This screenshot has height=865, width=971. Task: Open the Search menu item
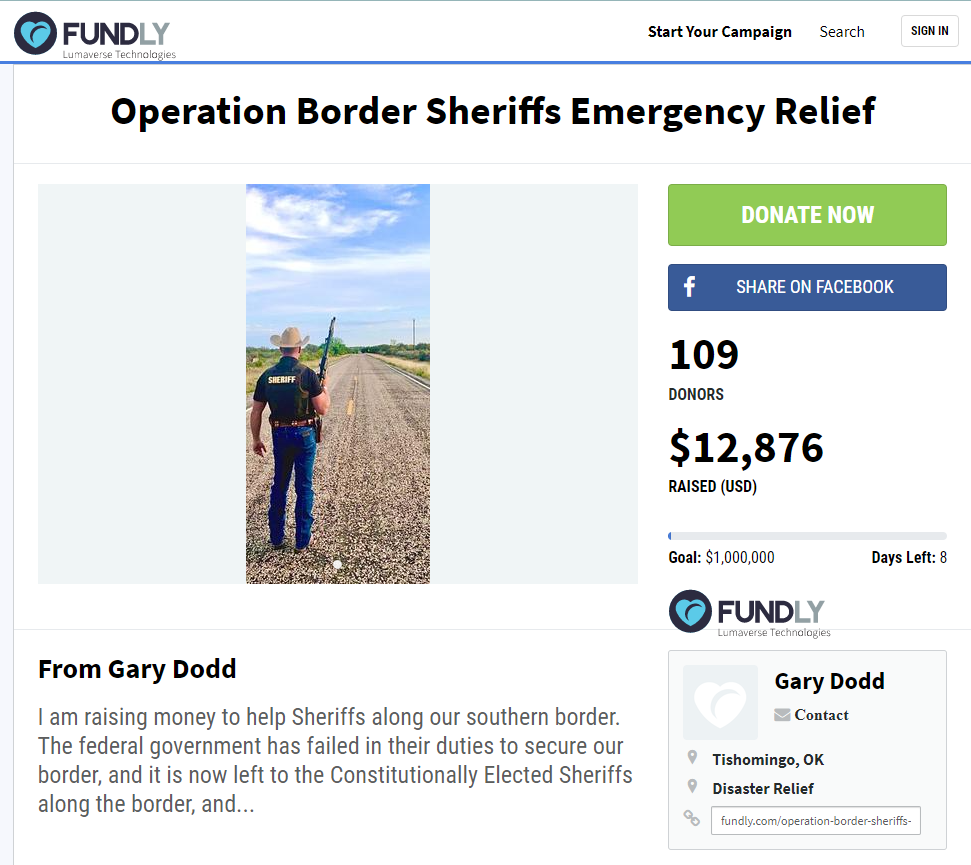[842, 32]
